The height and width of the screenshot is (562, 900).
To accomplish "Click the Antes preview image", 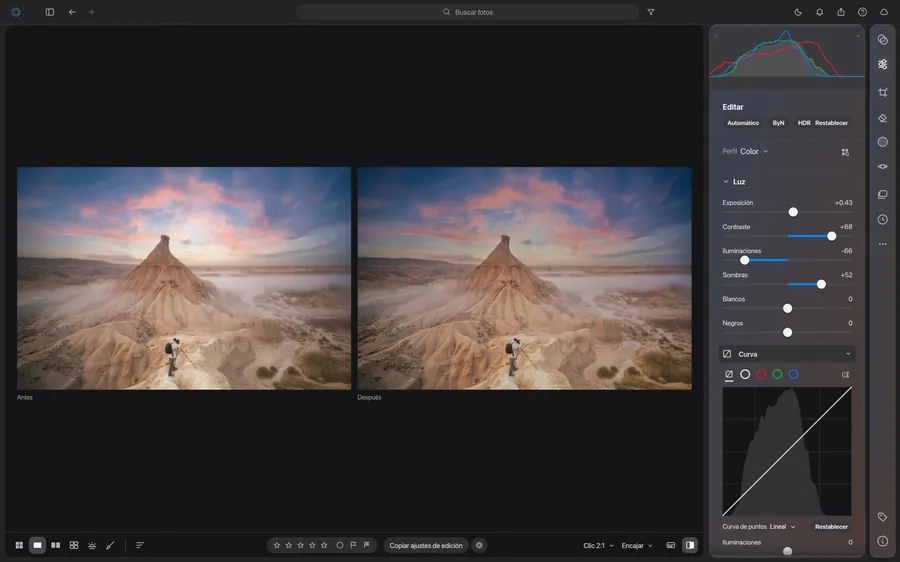I will click(184, 278).
